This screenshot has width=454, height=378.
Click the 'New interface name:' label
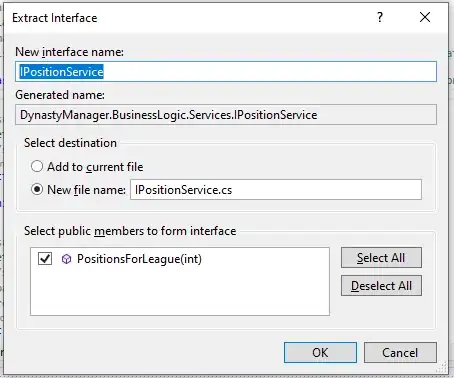coord(69,52)
